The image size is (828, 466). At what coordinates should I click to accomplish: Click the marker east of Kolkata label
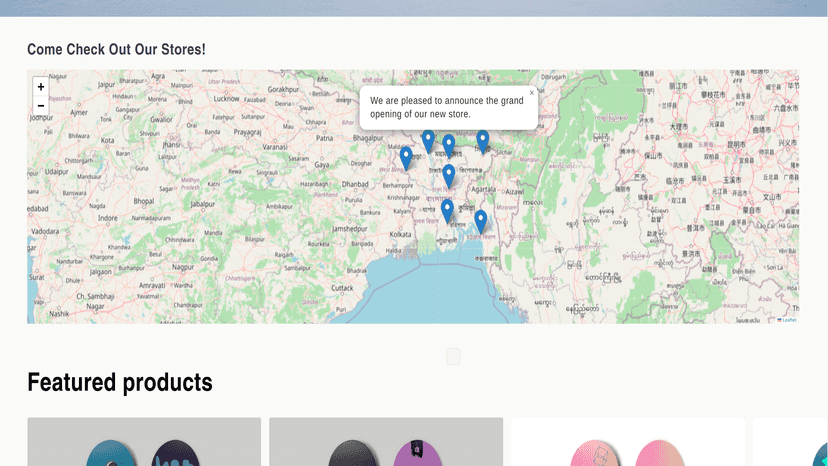tap(447, 211)
